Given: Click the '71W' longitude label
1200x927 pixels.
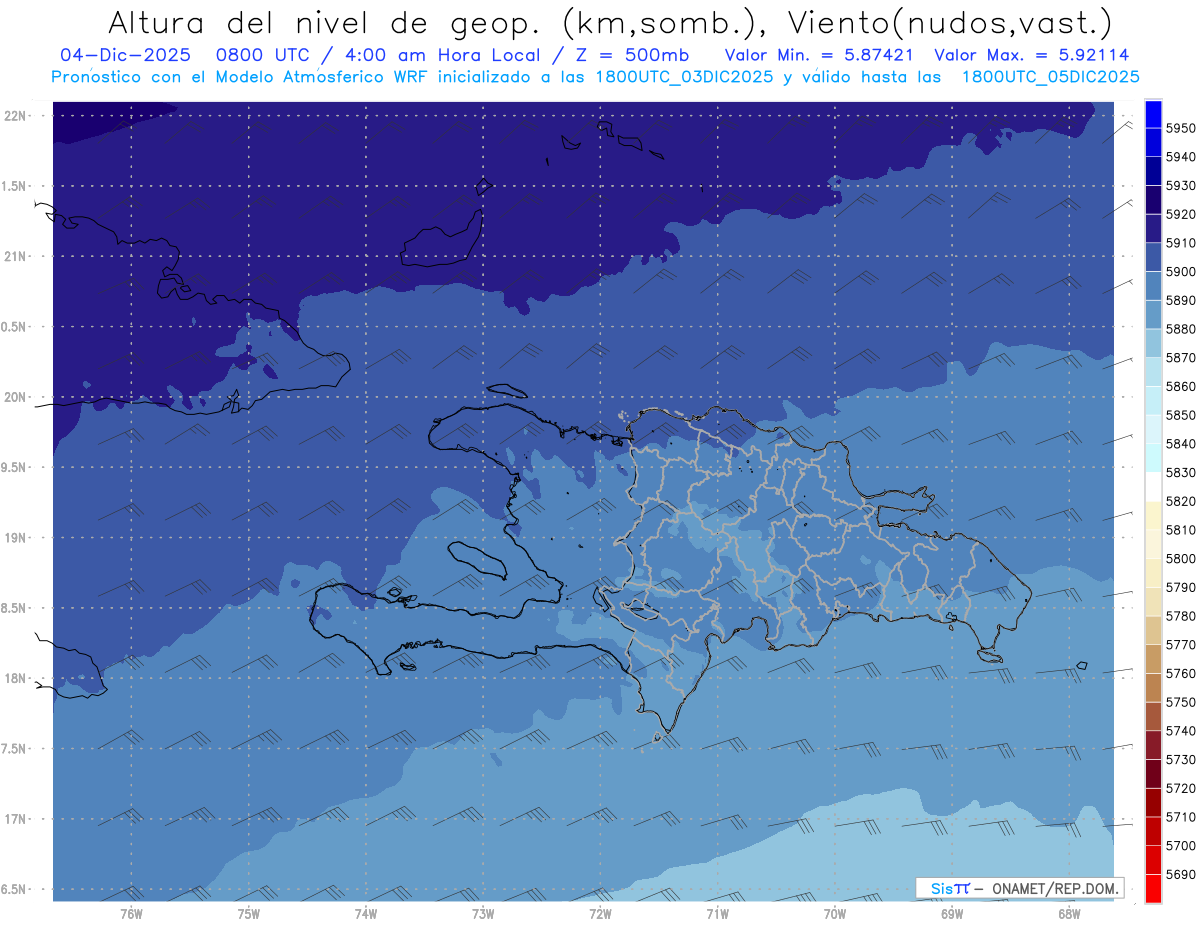Looking at the screenshot, I should 717,913.
